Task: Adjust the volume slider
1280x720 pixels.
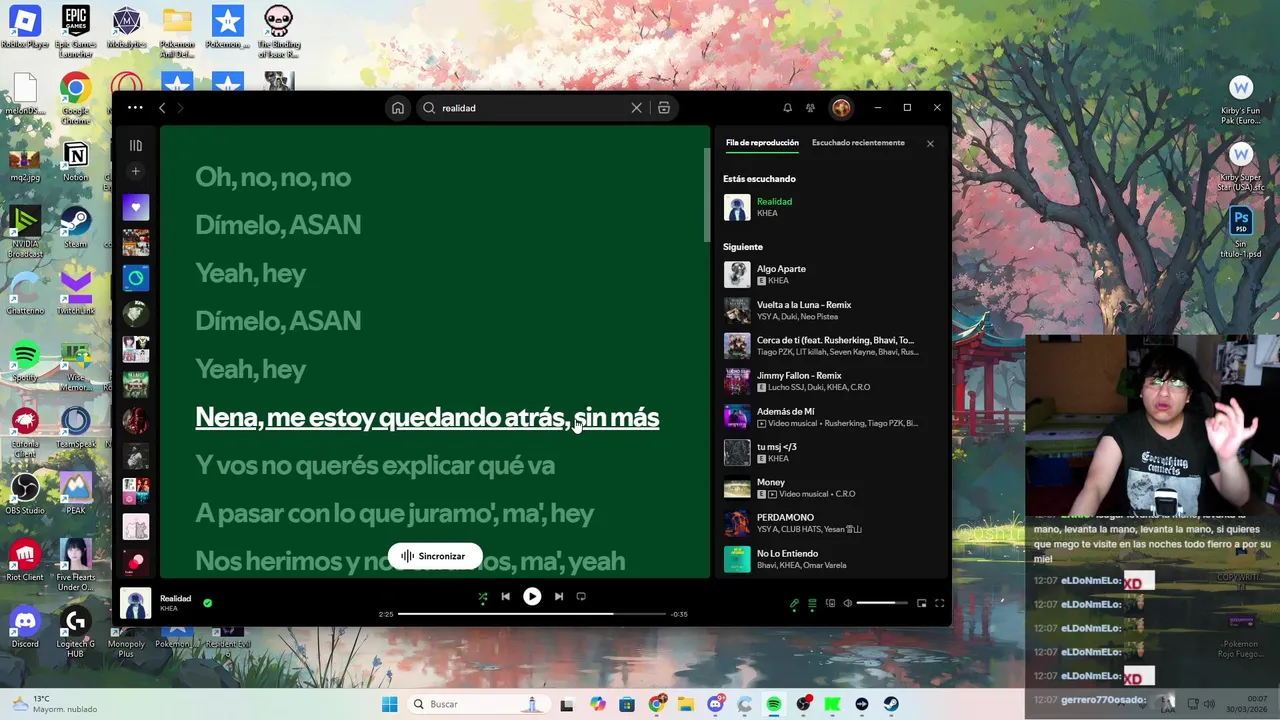Action: tap(883, 604)
